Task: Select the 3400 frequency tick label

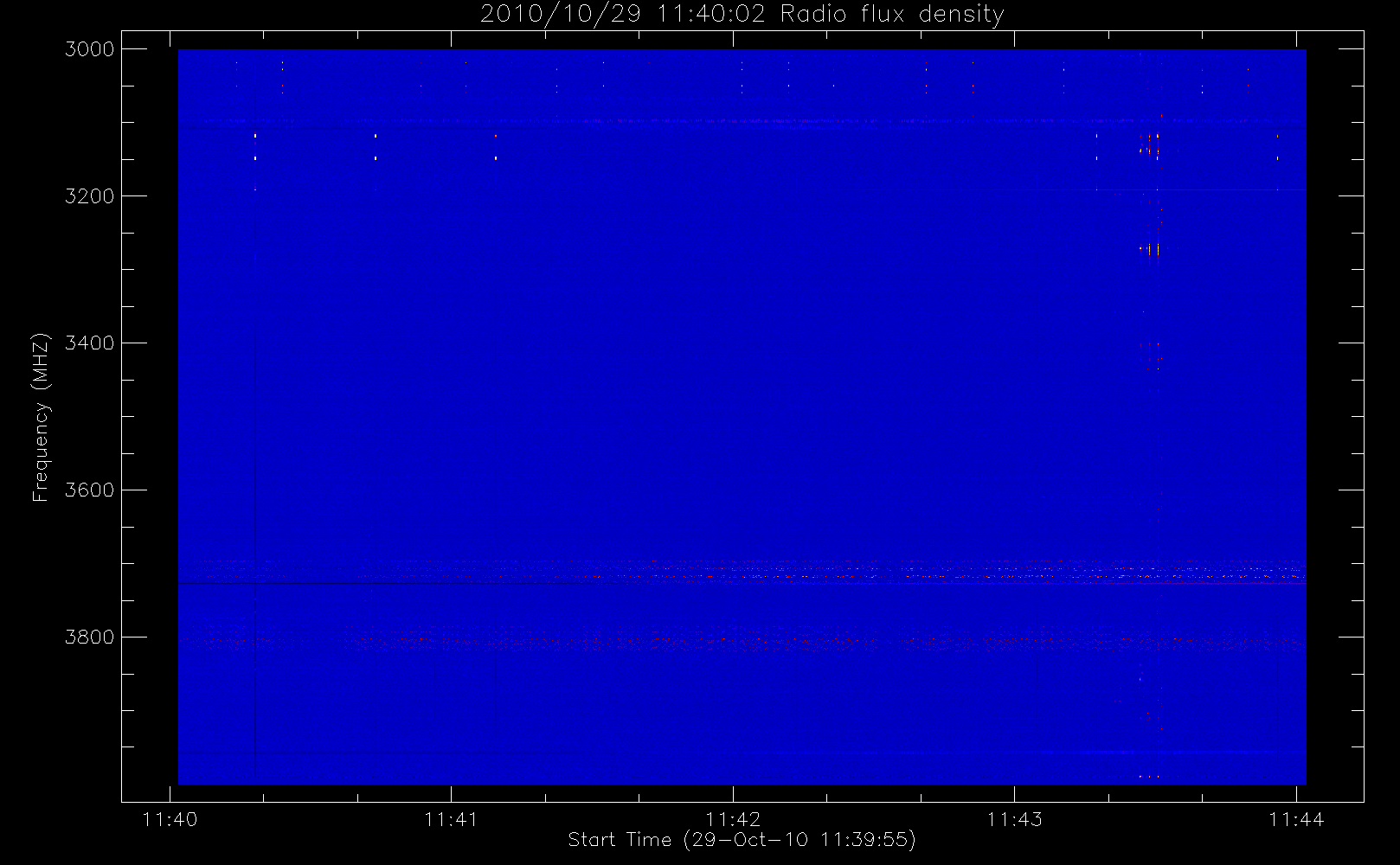Action: (90, 343)
